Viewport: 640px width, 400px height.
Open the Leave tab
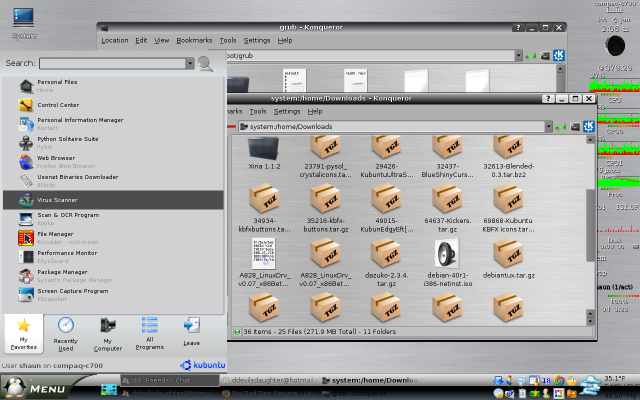[x=191, y=333]
